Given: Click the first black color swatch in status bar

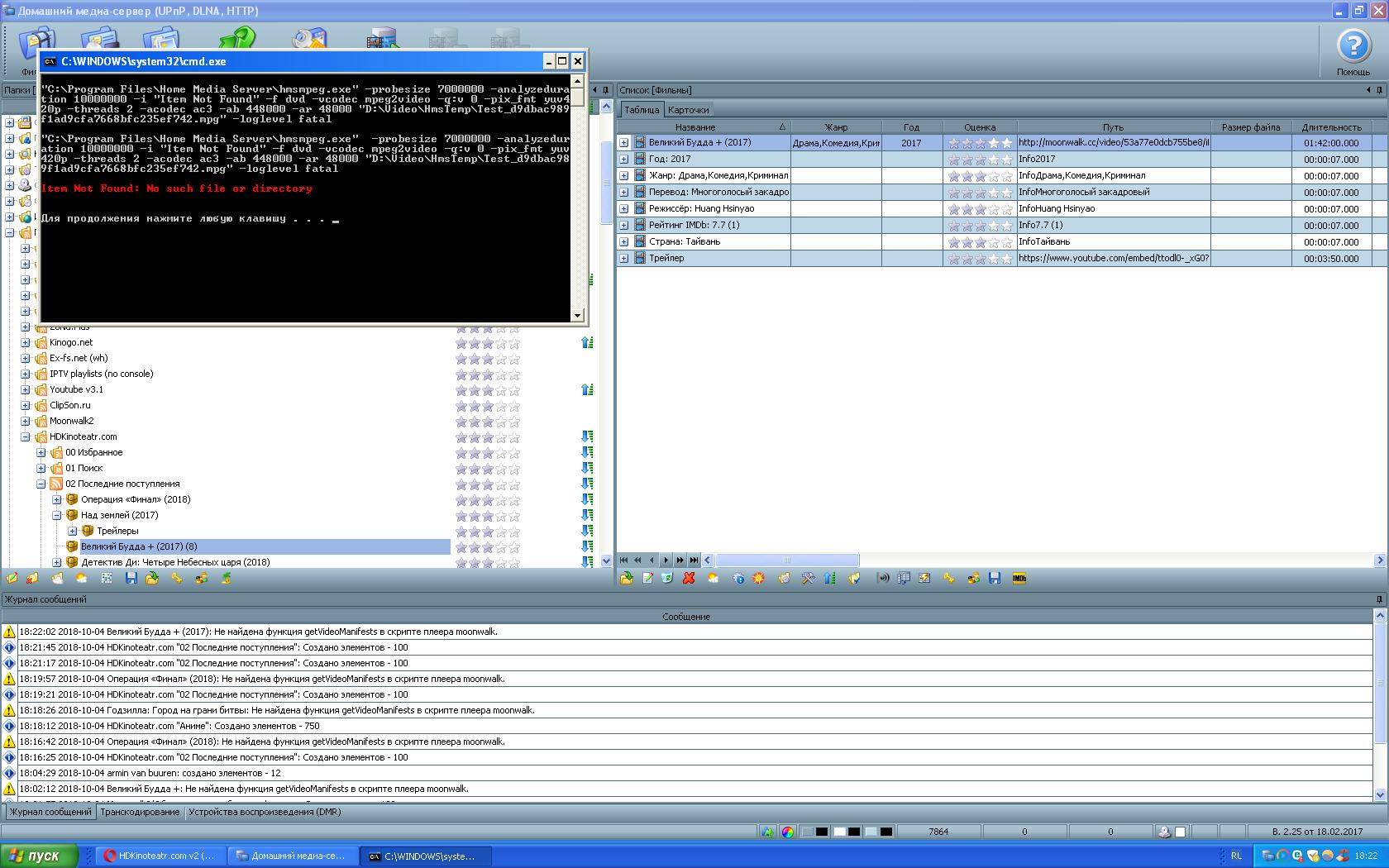Looking at the screenshot, I should [x=822, y=832].
